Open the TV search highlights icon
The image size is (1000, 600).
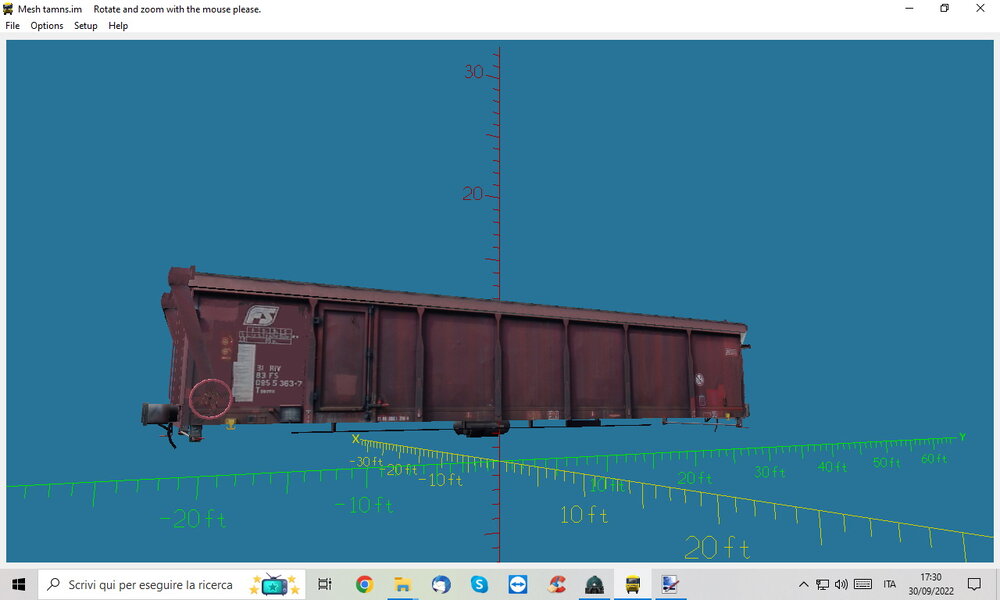pyautogui.click(x=275, y=584)
